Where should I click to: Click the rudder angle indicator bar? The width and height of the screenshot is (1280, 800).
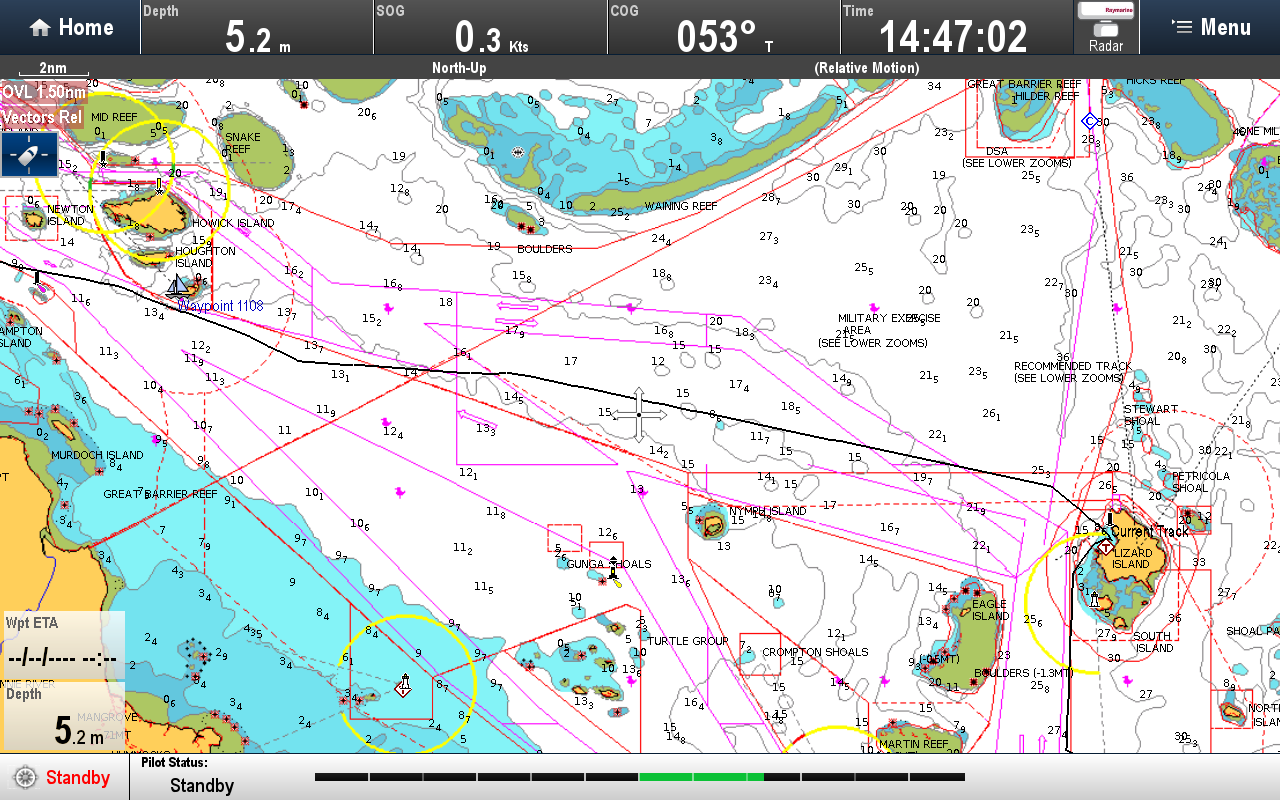[x=640, y=777]
